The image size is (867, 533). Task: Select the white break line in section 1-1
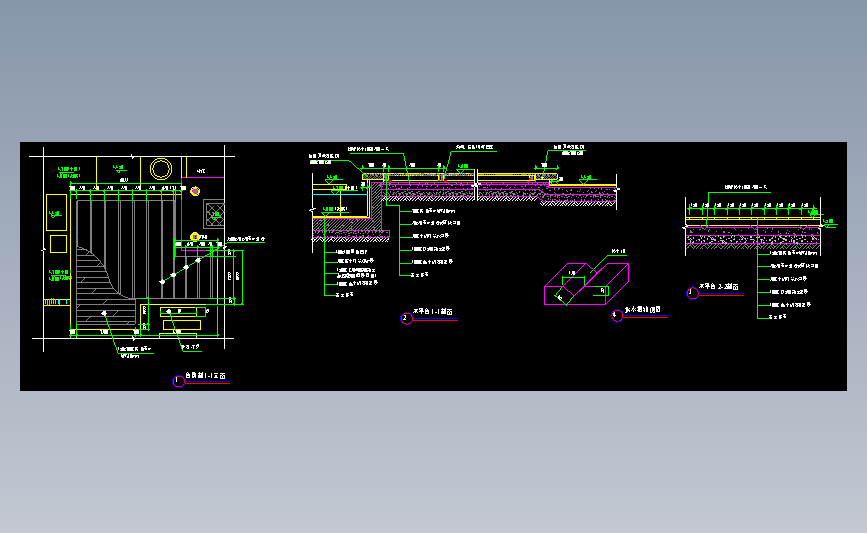(476, 186)
